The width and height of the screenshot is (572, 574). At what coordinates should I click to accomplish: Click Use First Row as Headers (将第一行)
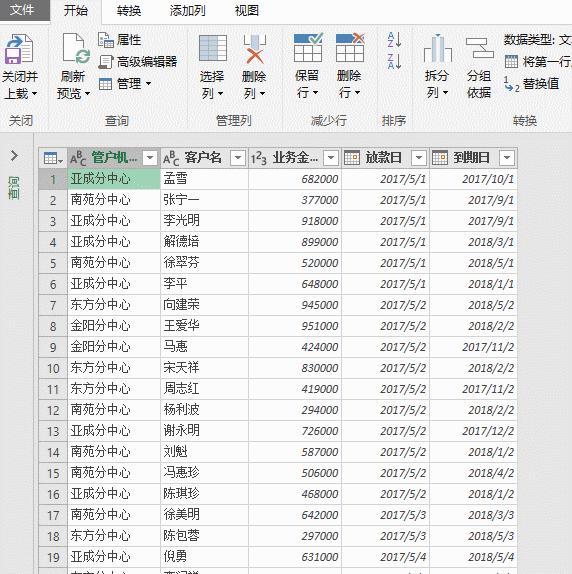tap(538, 62)
